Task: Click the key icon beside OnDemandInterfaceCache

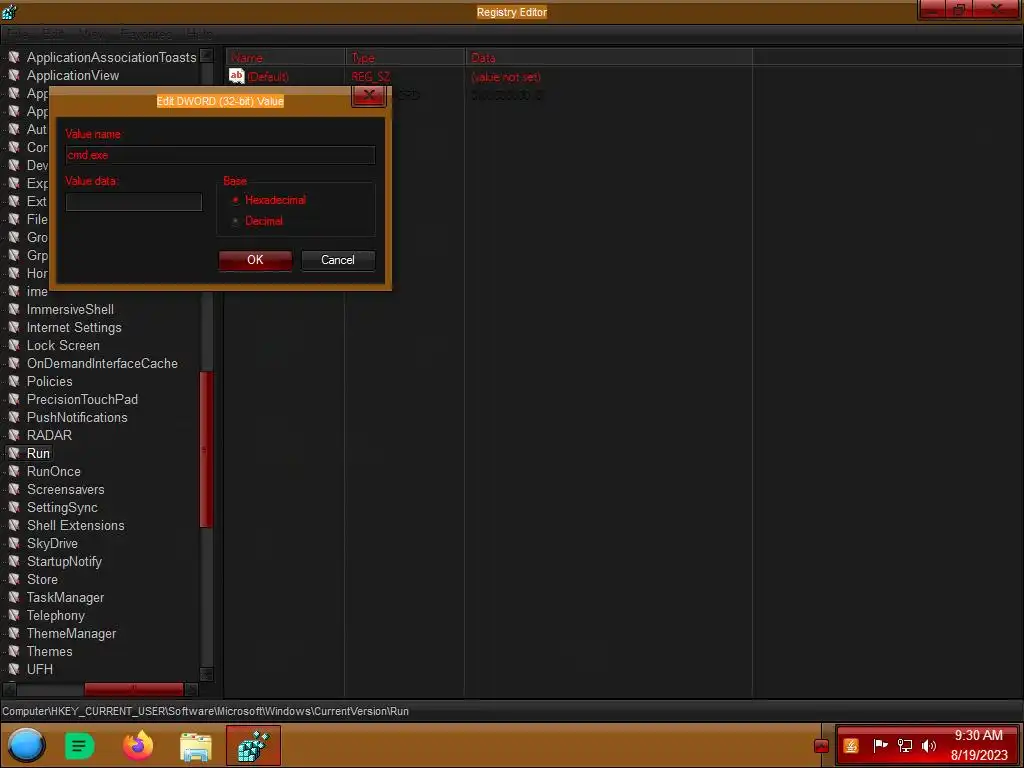Action: 14,363
